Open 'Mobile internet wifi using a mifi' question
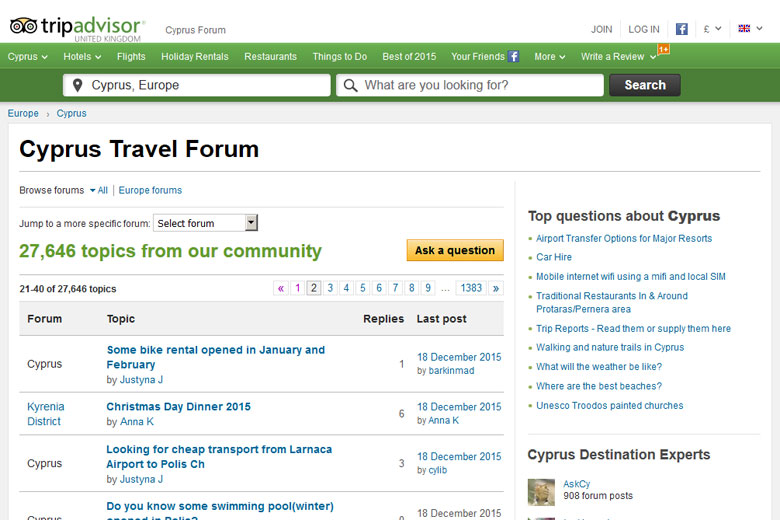 click(631, 277)
